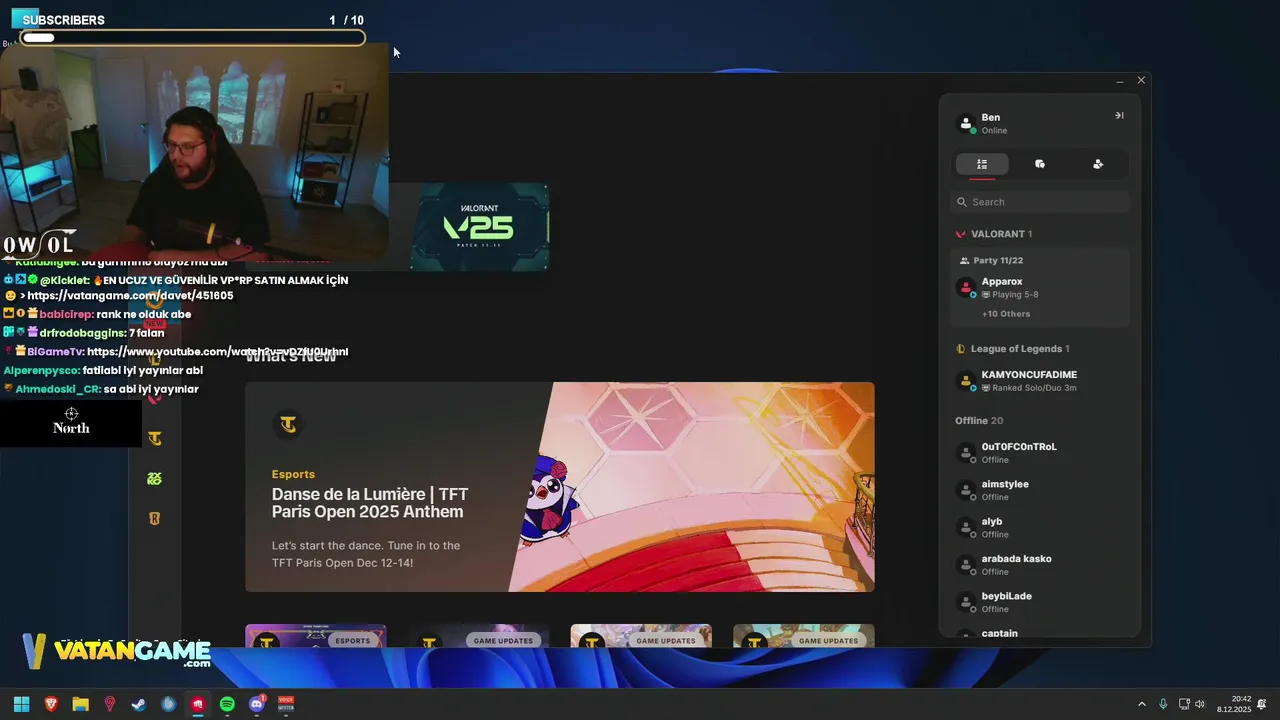Select offline friend beybiLade

1040,602
